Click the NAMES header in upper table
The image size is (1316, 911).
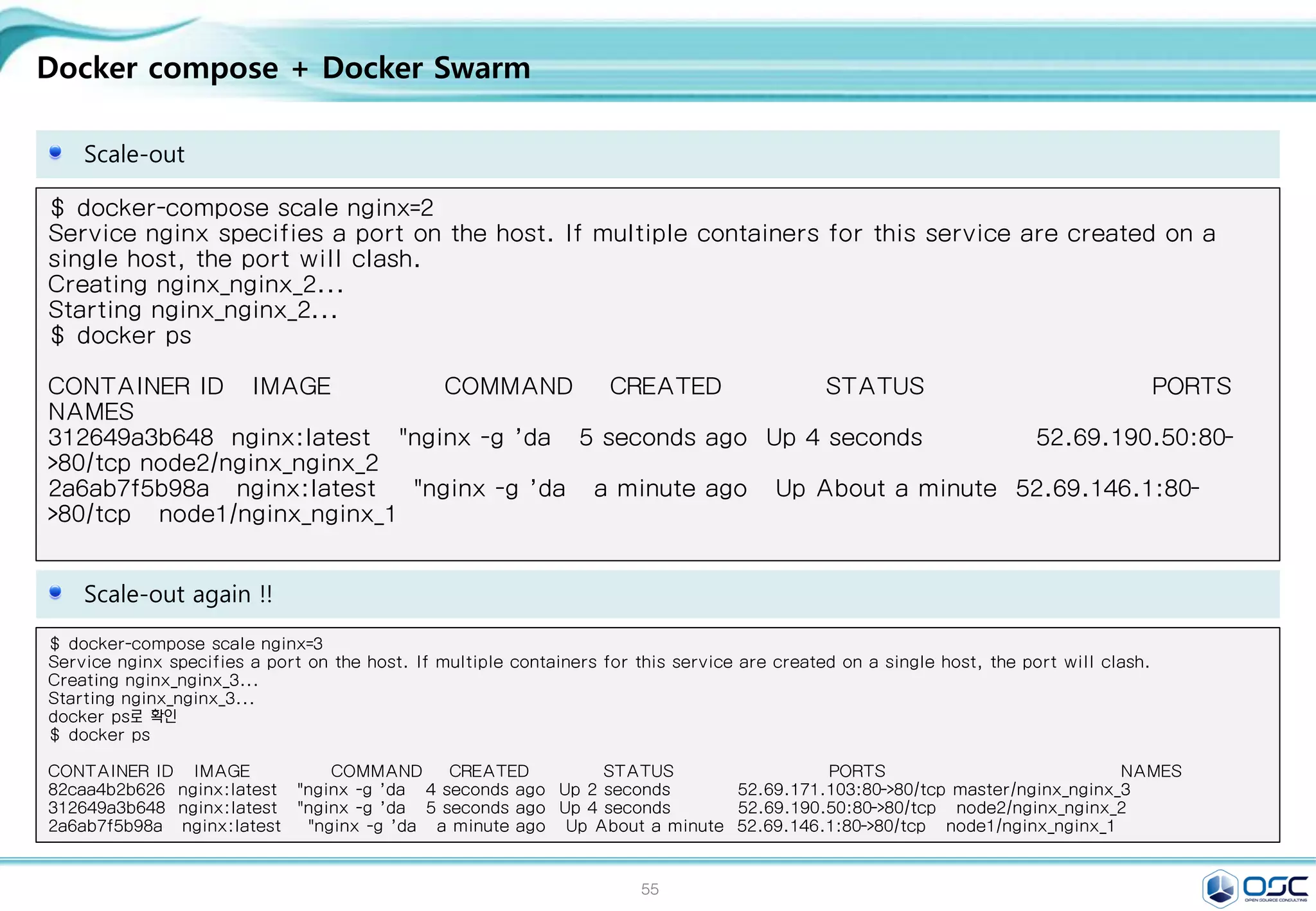[x=91, y=412]
